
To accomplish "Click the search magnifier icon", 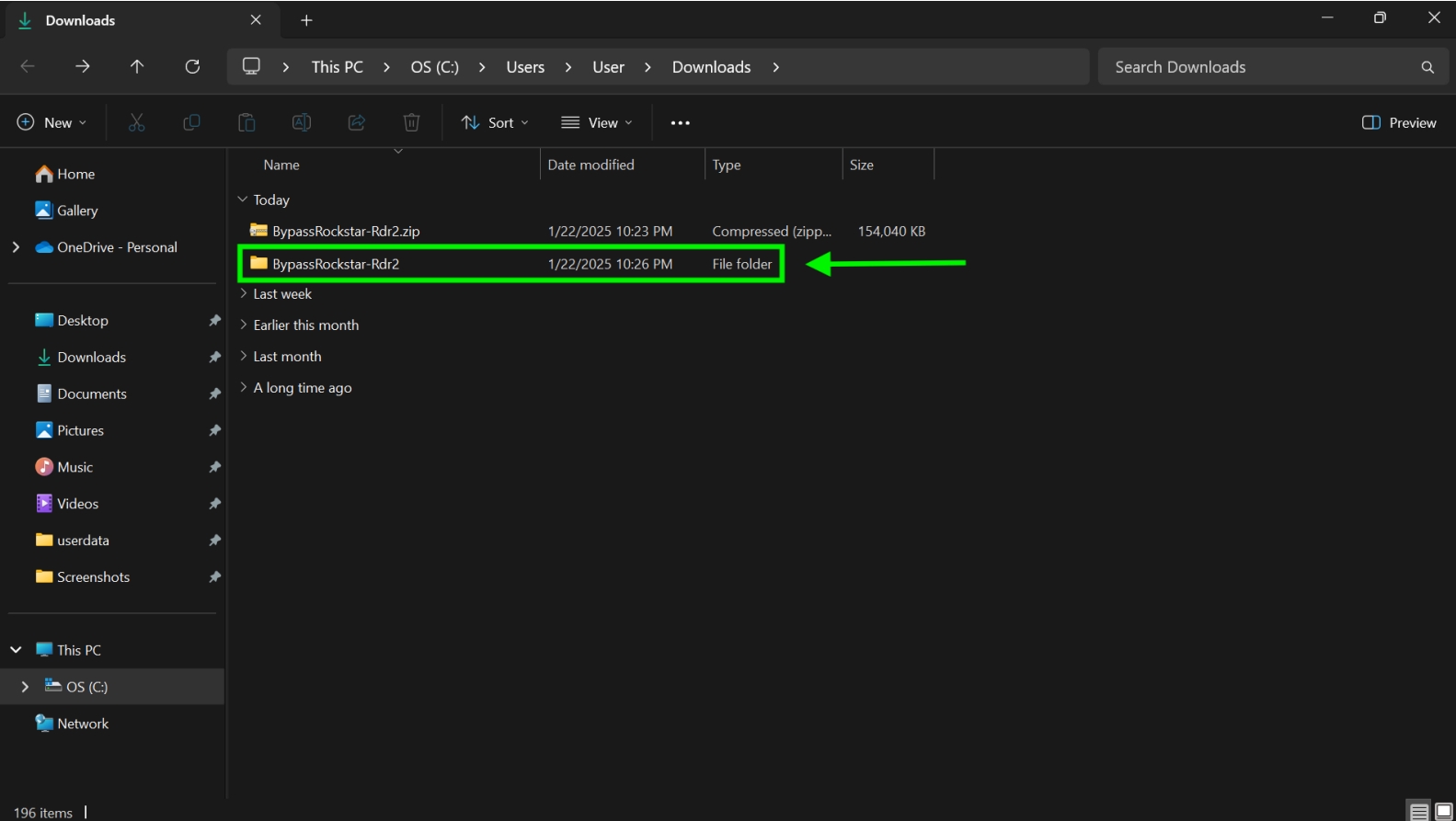I will click(x=1427, y=67).
